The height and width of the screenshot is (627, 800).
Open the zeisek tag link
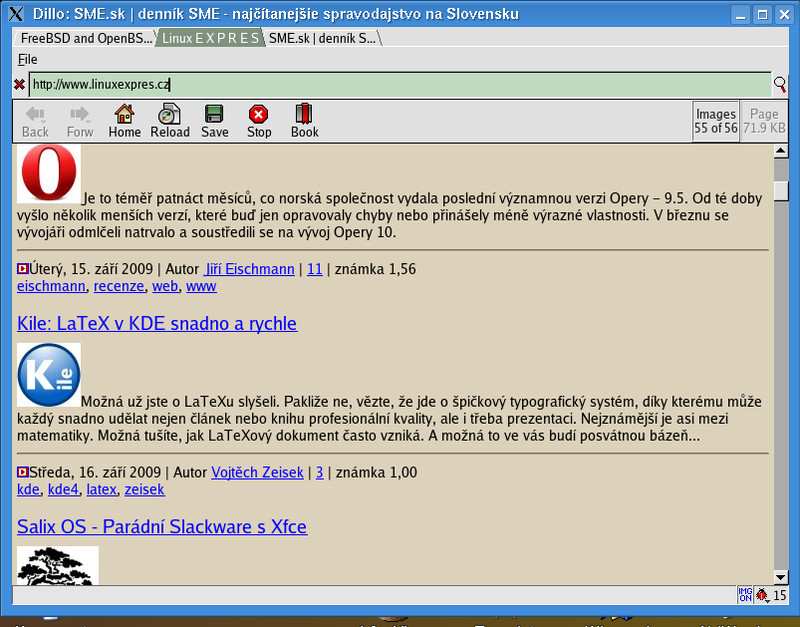[144, 489]
